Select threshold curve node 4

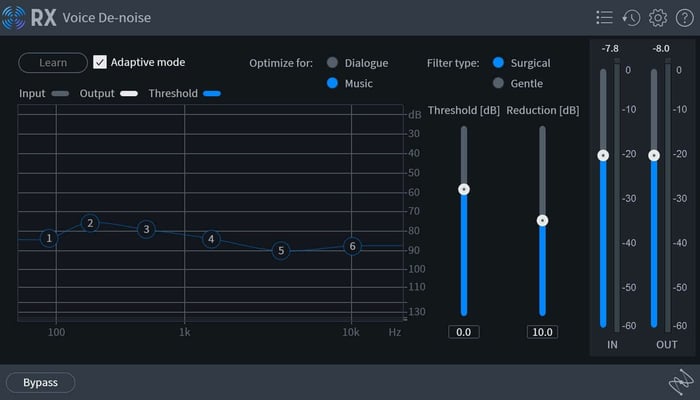coord(211,239)
